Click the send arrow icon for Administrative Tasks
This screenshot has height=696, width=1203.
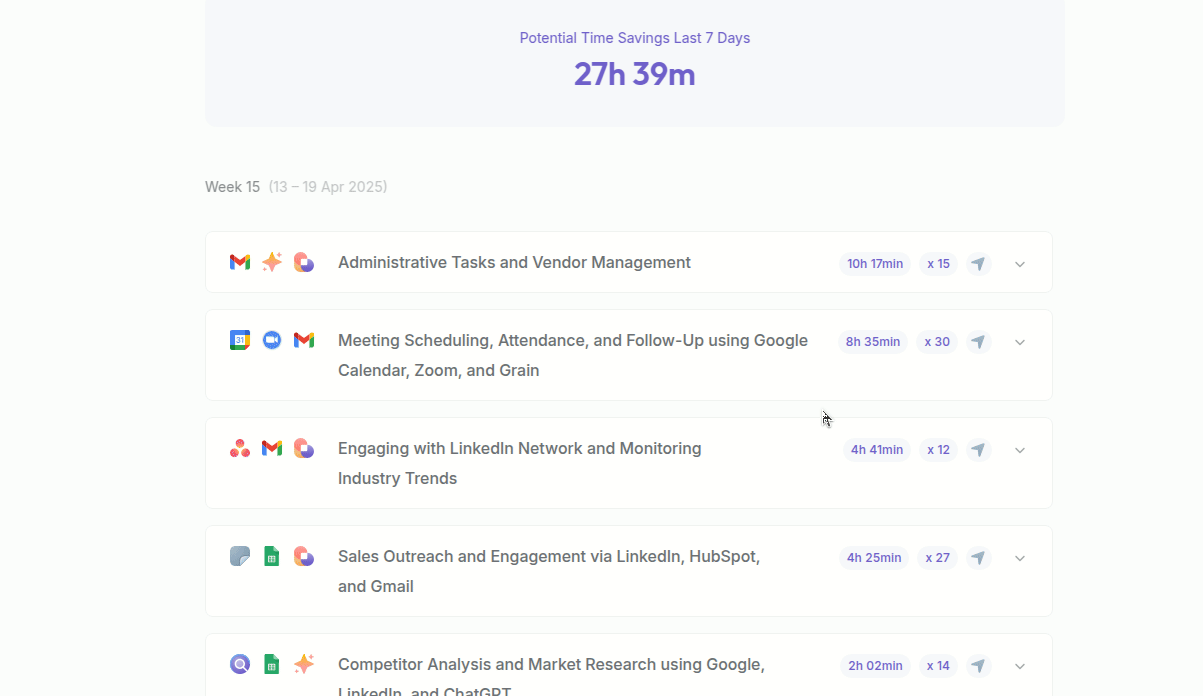[979, 264]
